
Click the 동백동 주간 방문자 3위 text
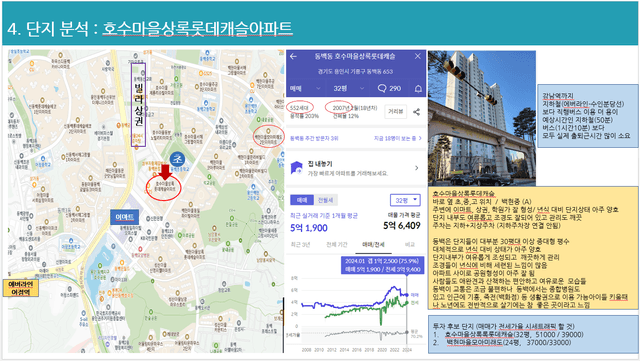(x=314, y=138)
